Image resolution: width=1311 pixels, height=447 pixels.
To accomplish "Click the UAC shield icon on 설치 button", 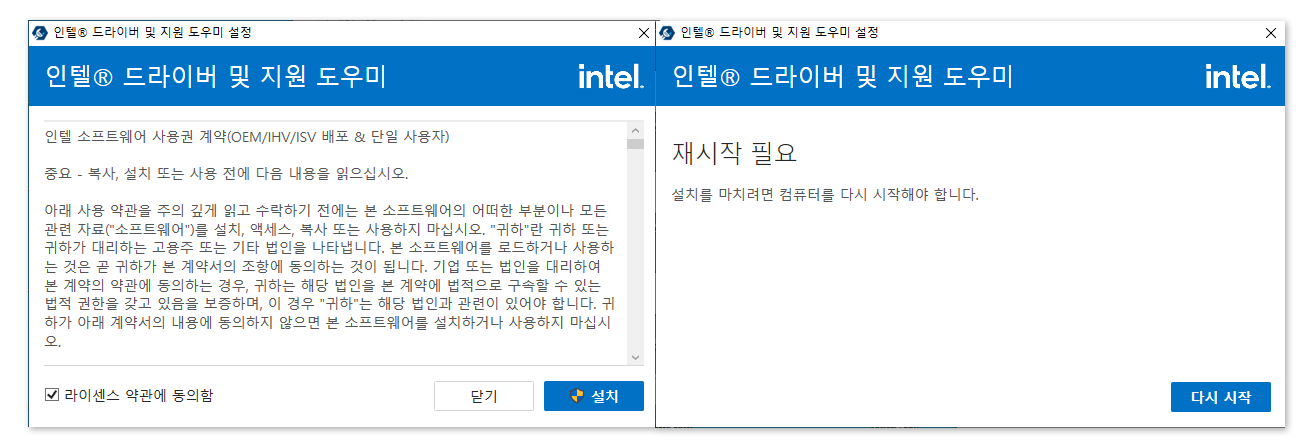I will point(577,396).
